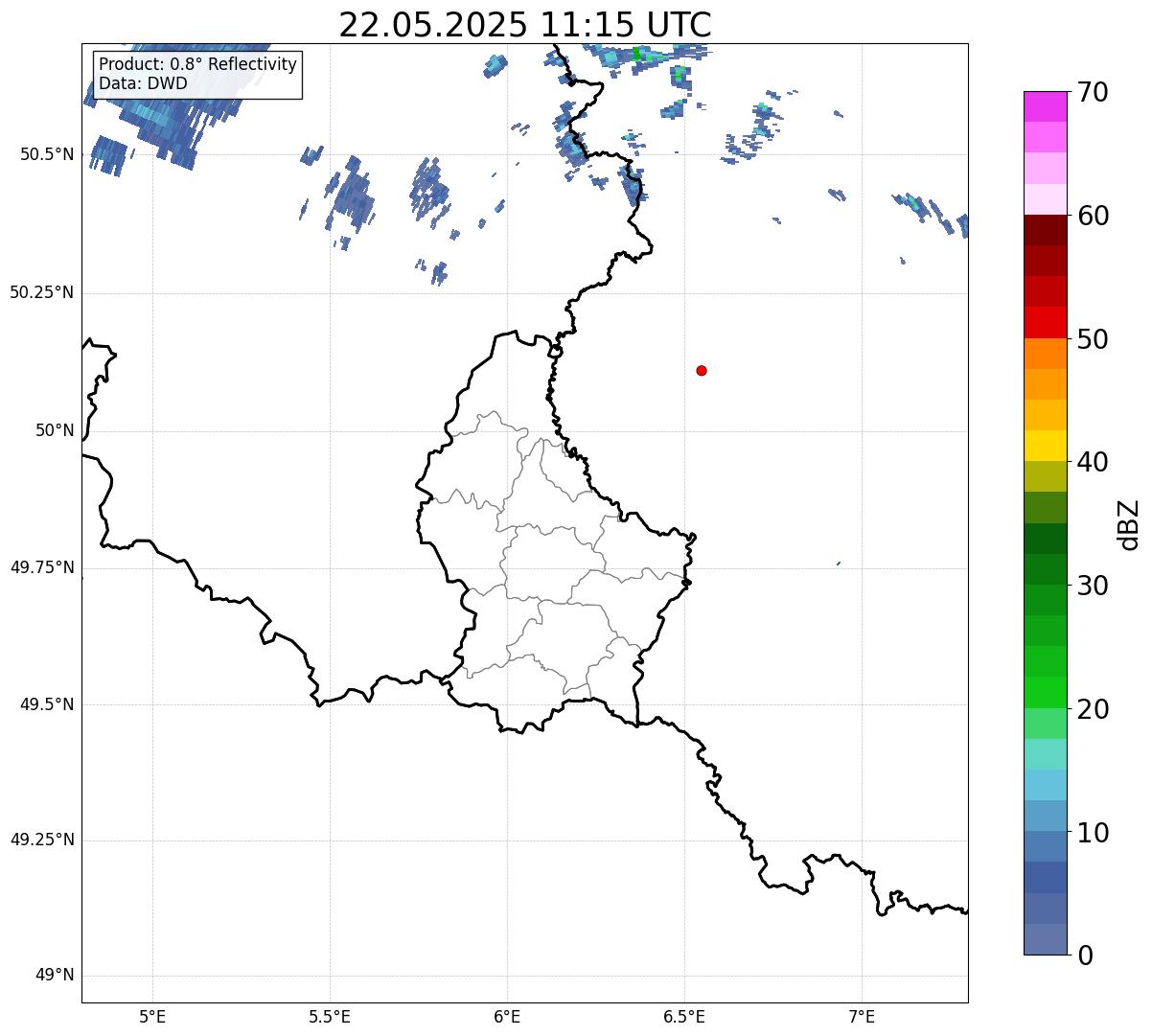Screen dimensions: 1152x1036
Task: Click the longitude label 5.5°E
Action: (x=330, y=1016)
